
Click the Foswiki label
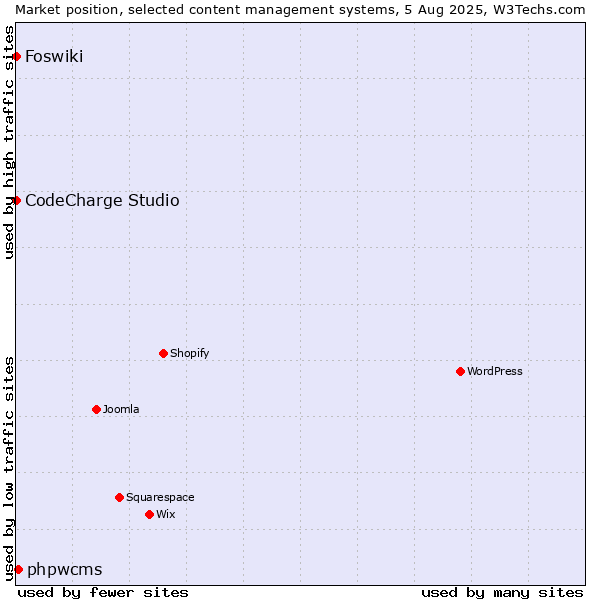tap(54, 57)
